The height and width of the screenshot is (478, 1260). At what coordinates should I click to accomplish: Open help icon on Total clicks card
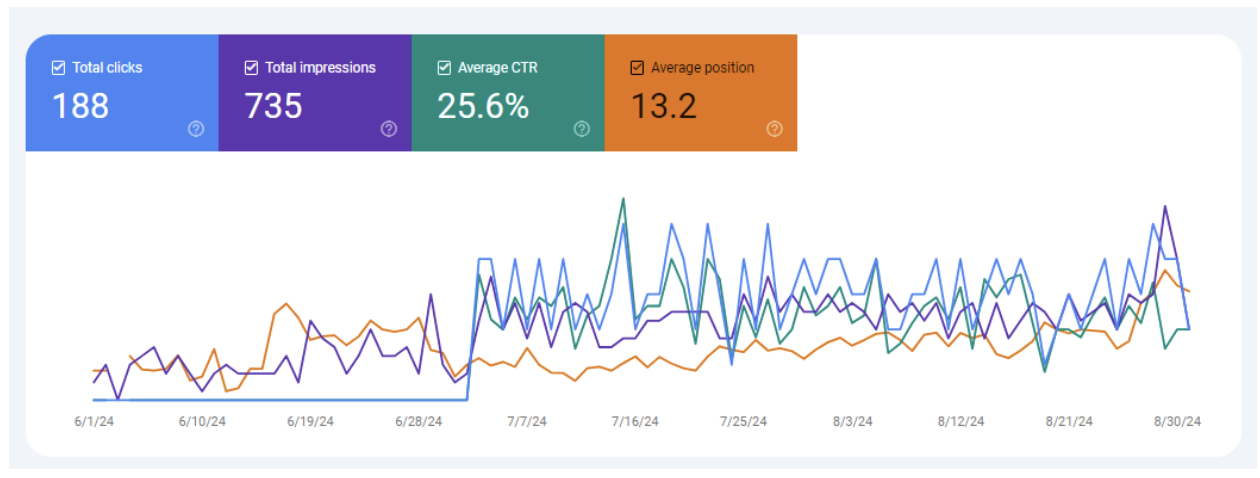pos(196,129)
